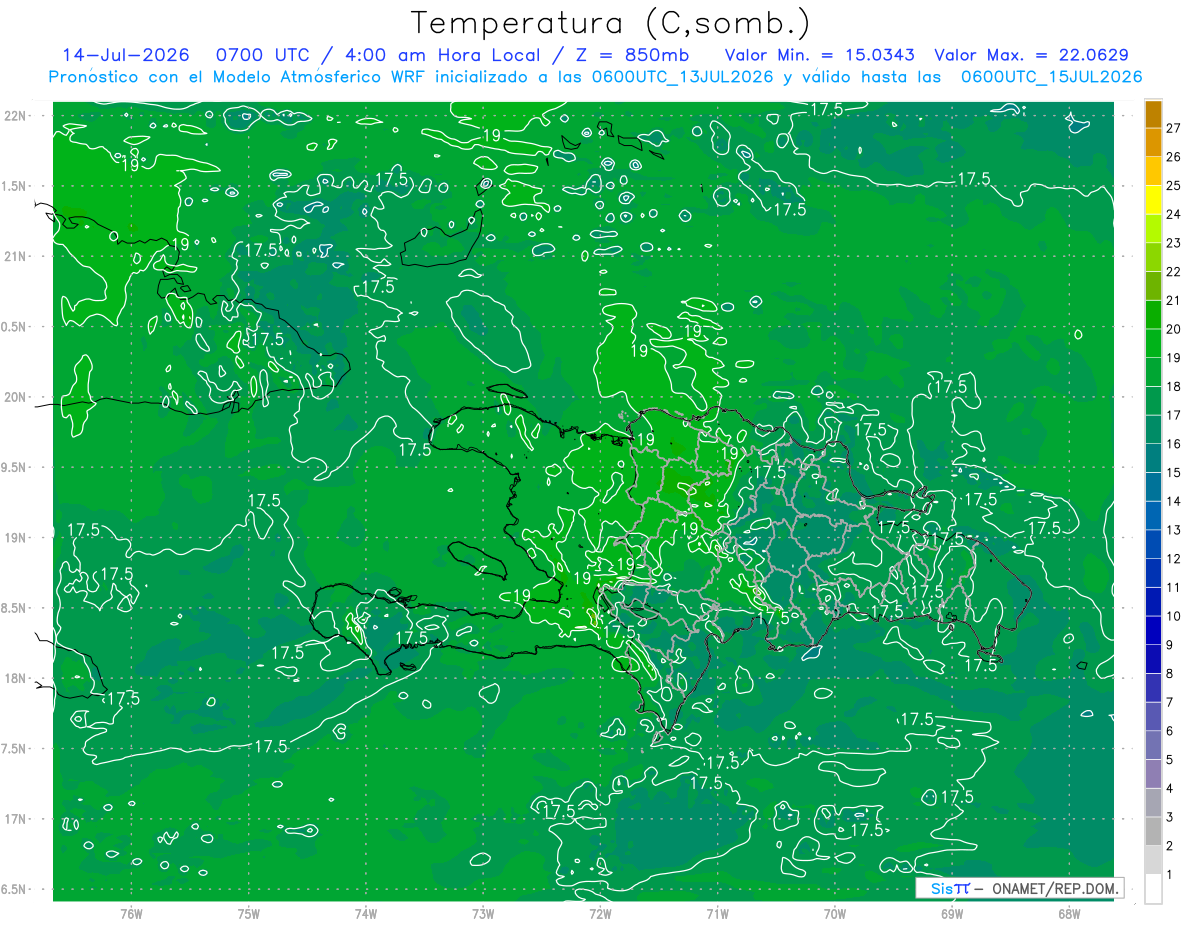
Task: Click the legend value 11
Action: [1173, 588]
